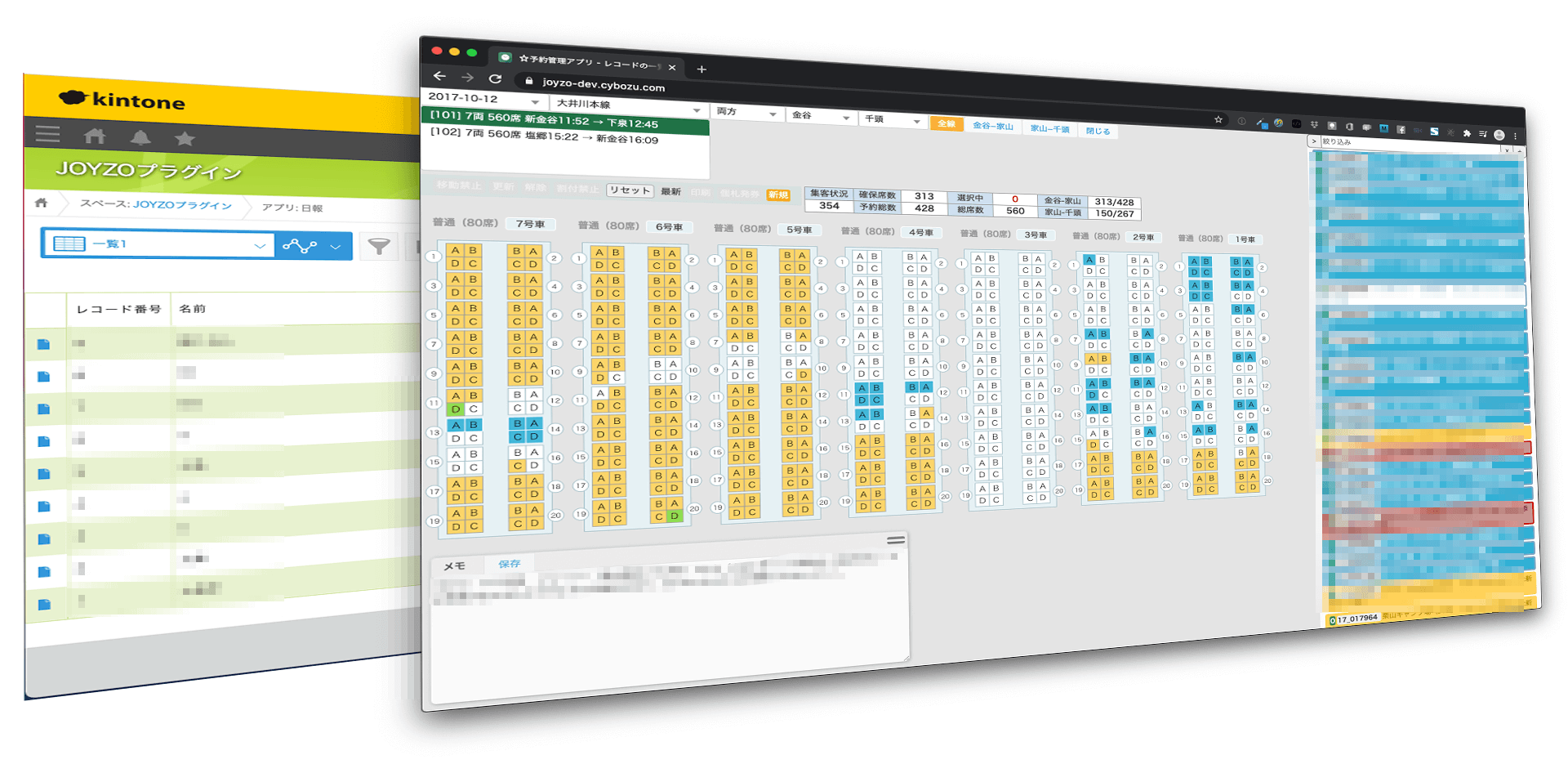Click the Dropbox extension icon
Viewport: 1568px width, 773px height.
(x=1314, y=125)
